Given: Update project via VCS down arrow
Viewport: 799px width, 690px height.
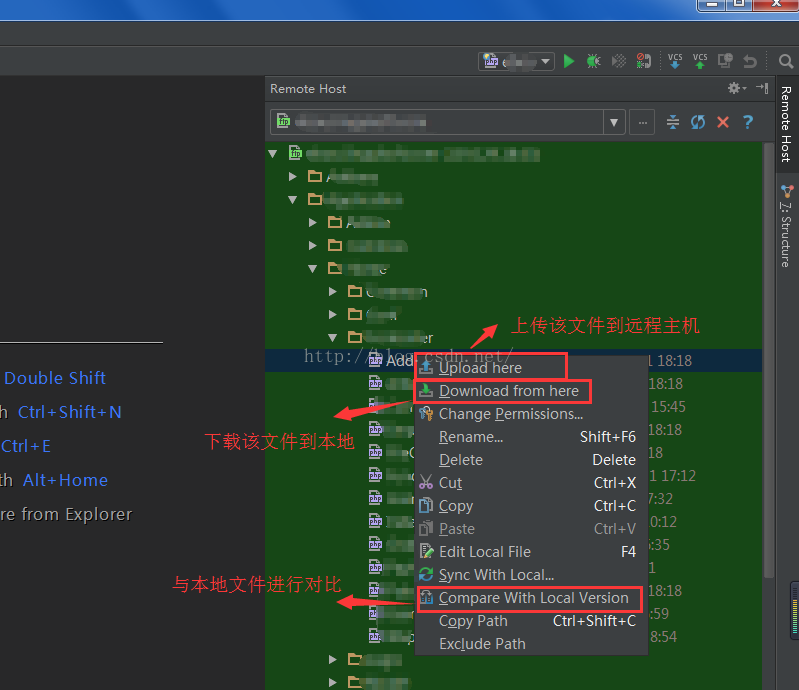Looking at the screenshot, I should pos(675,61).
